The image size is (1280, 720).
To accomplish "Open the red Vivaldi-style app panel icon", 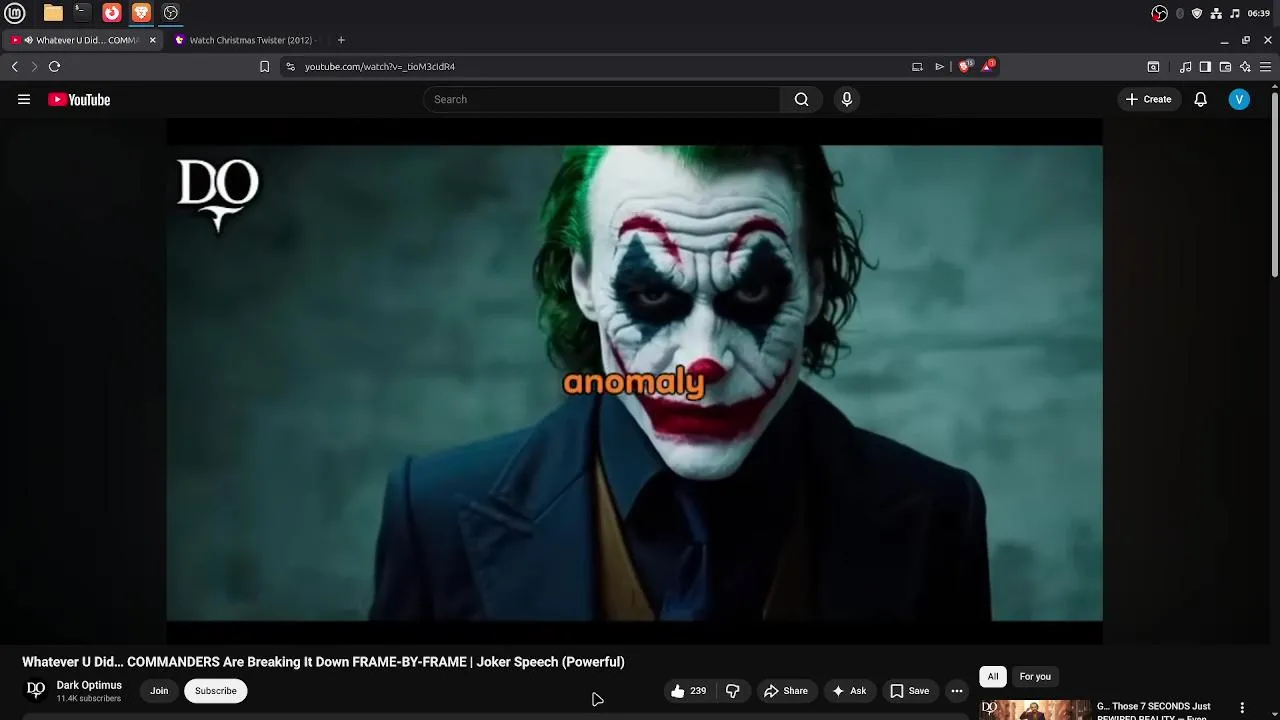I will [112, 13].
